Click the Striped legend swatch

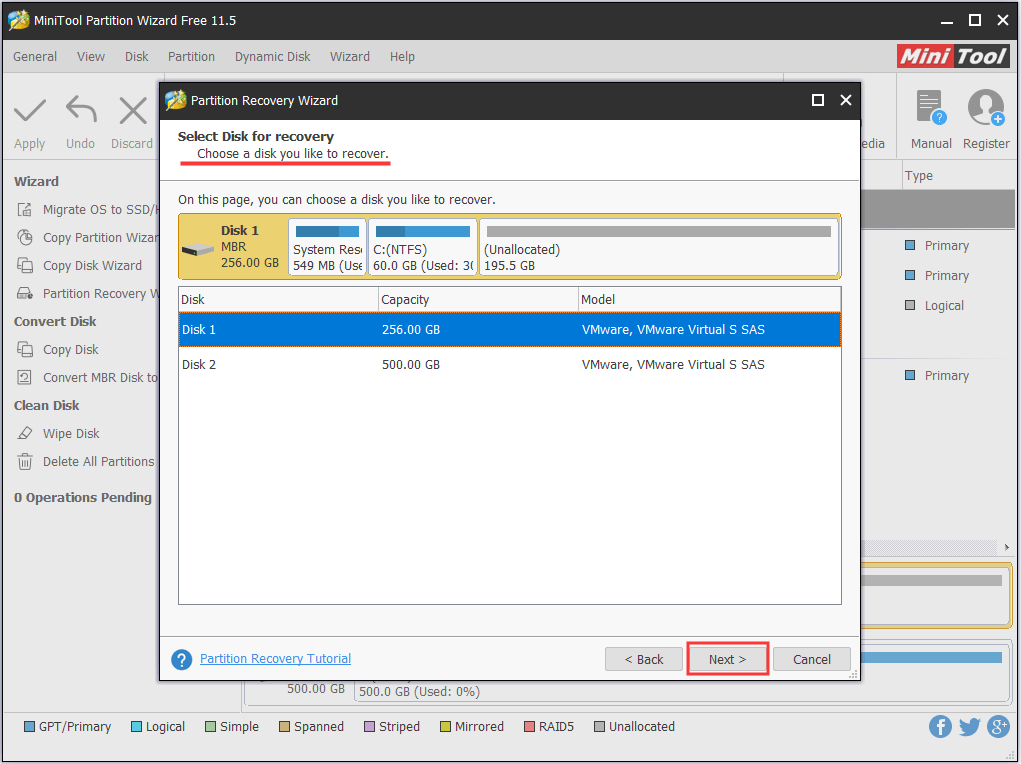[369, 727]
